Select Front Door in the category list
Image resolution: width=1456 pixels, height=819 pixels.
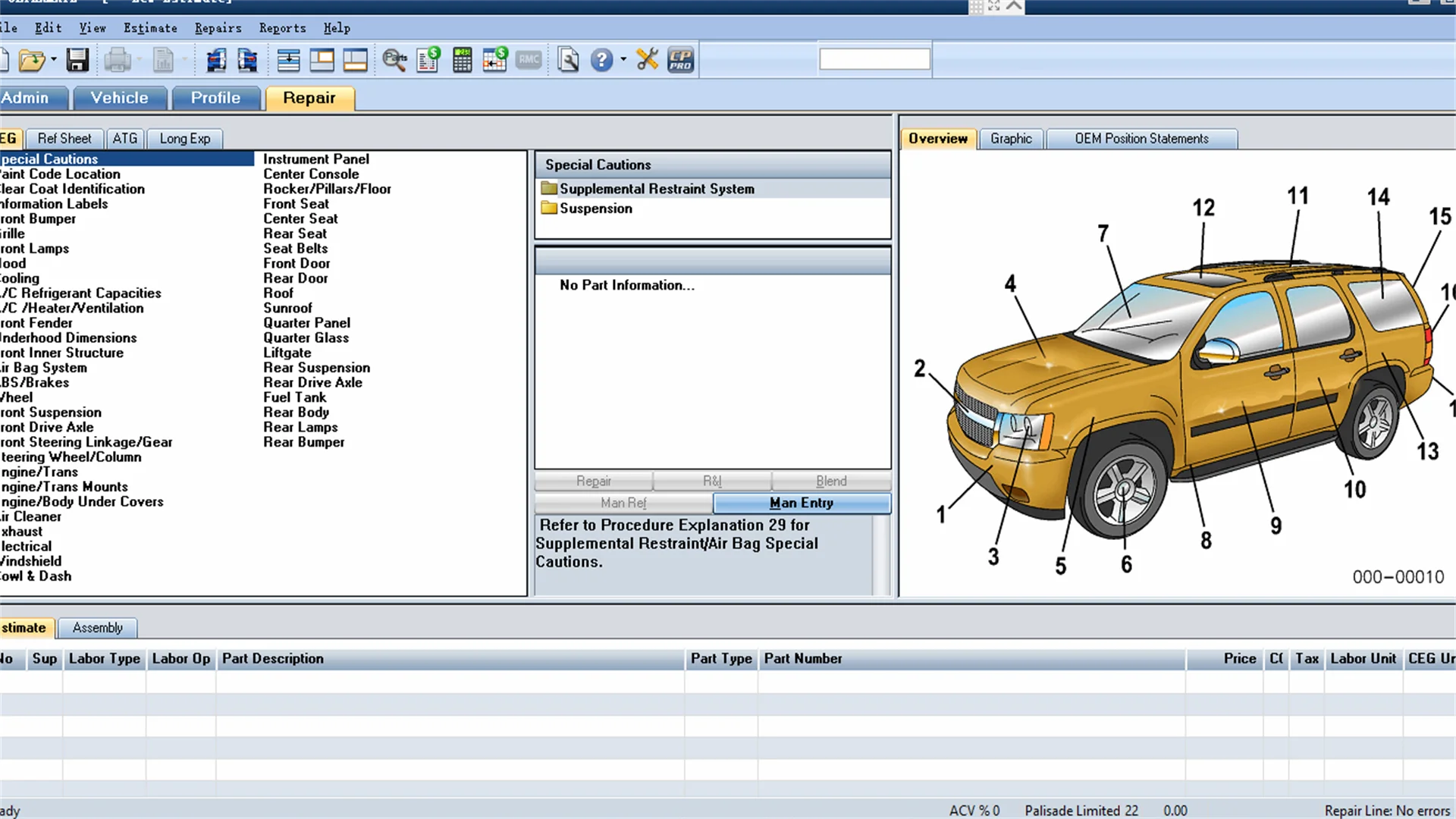pyautogui.click(x=297, y=263)
